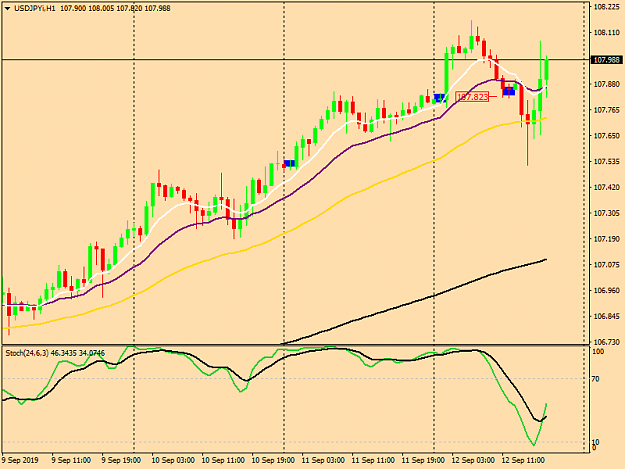This screenshot has width=625, height=469.
Task: Click the 107.880 price scale label
Action: 607,84
